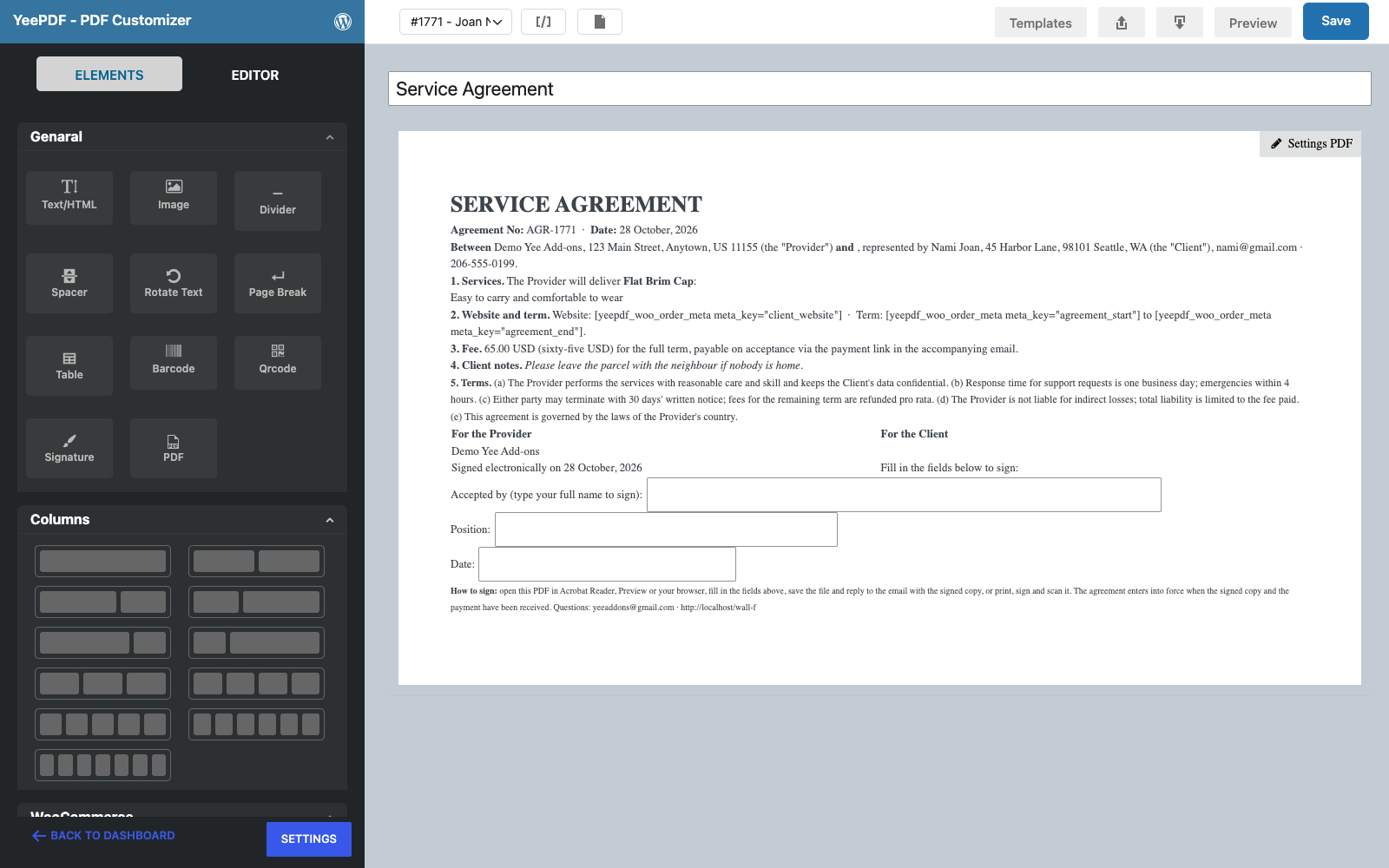Select the Signature element

click(69, 448)
